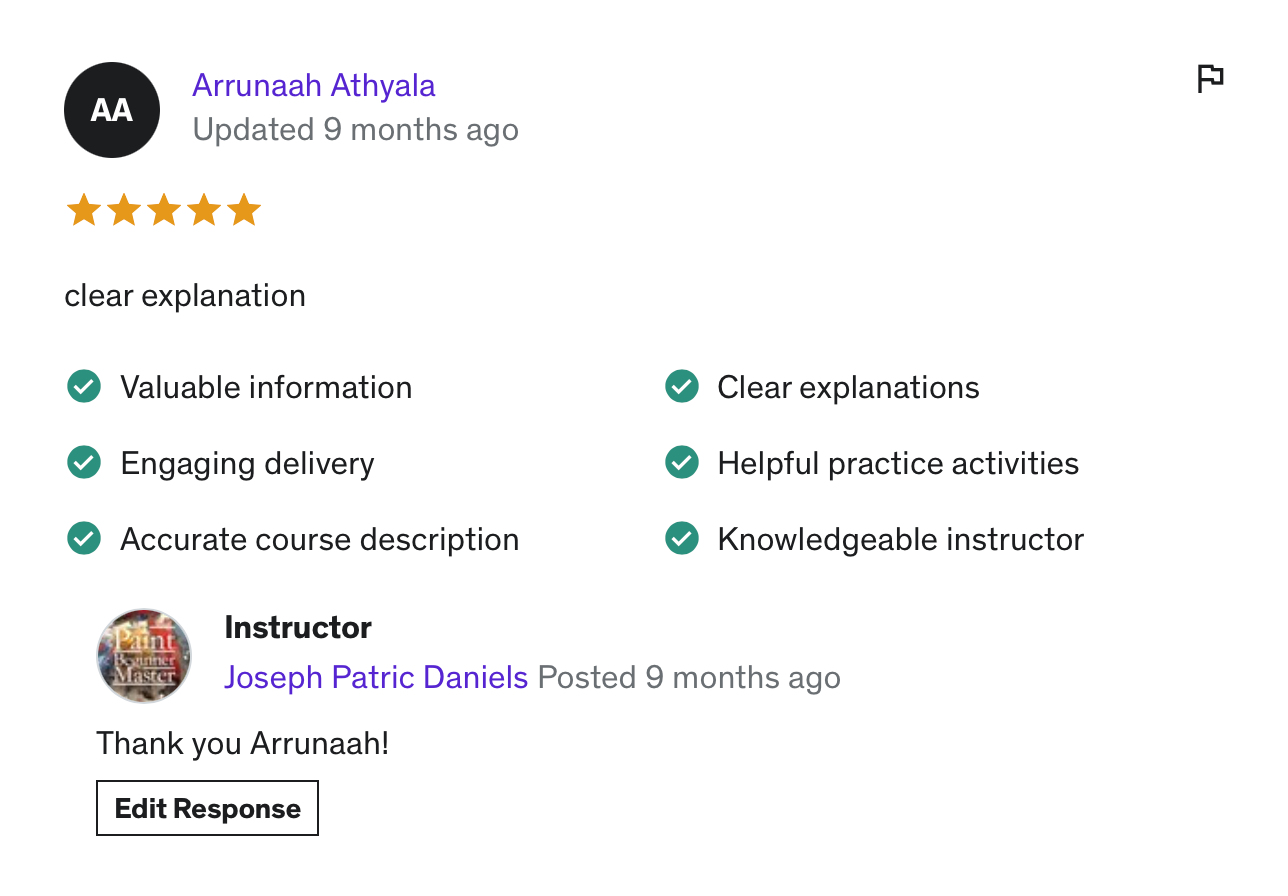This screenshot has height=896, width=1288.
Task: Click the Clear explanations check icon
Action: (x=682, y=386)
